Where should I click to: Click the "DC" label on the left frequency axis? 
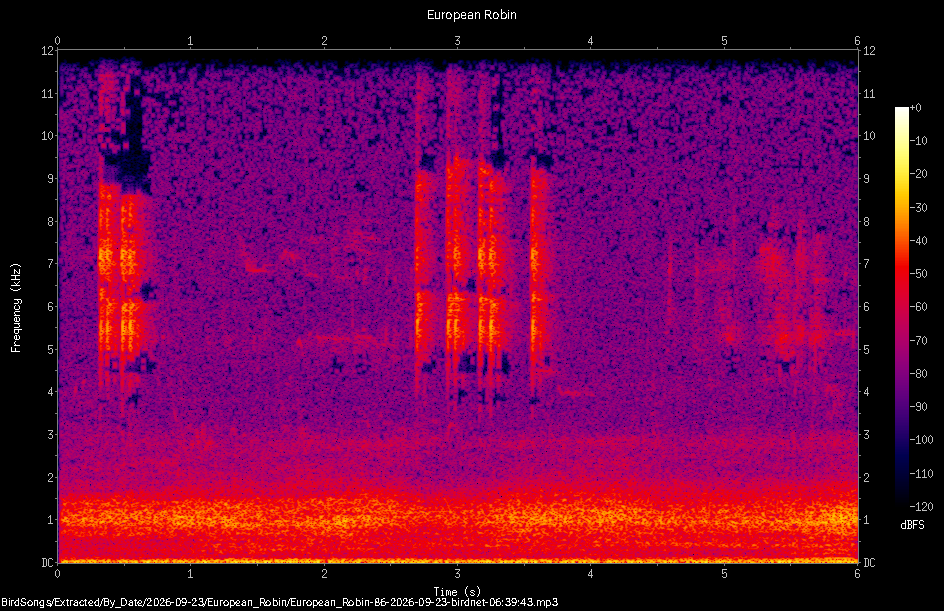pos(47,563)
